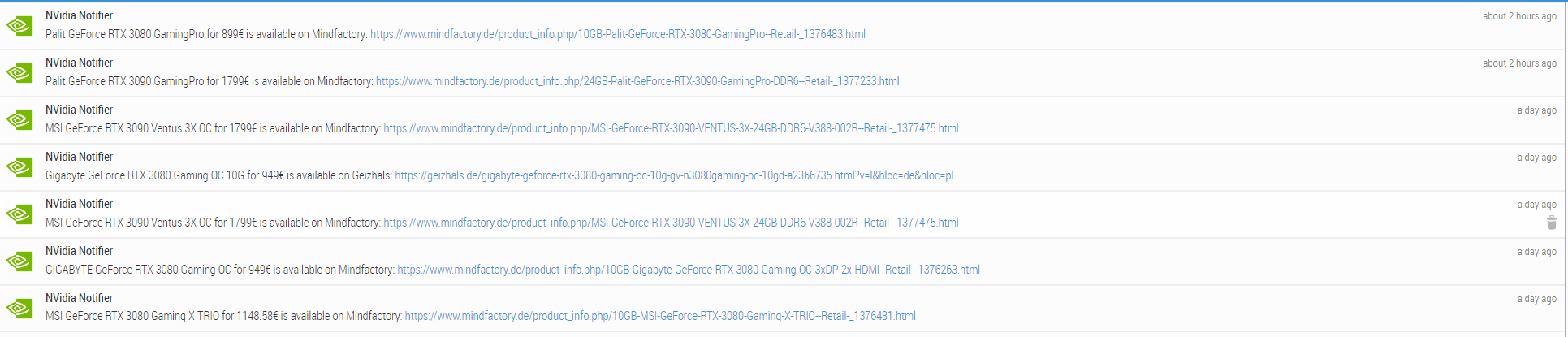Open the geizhals.de Gigabyte 3080 Gaming OC link
The width and height of the screenshot is (1568, 337).
pos(674,175)
